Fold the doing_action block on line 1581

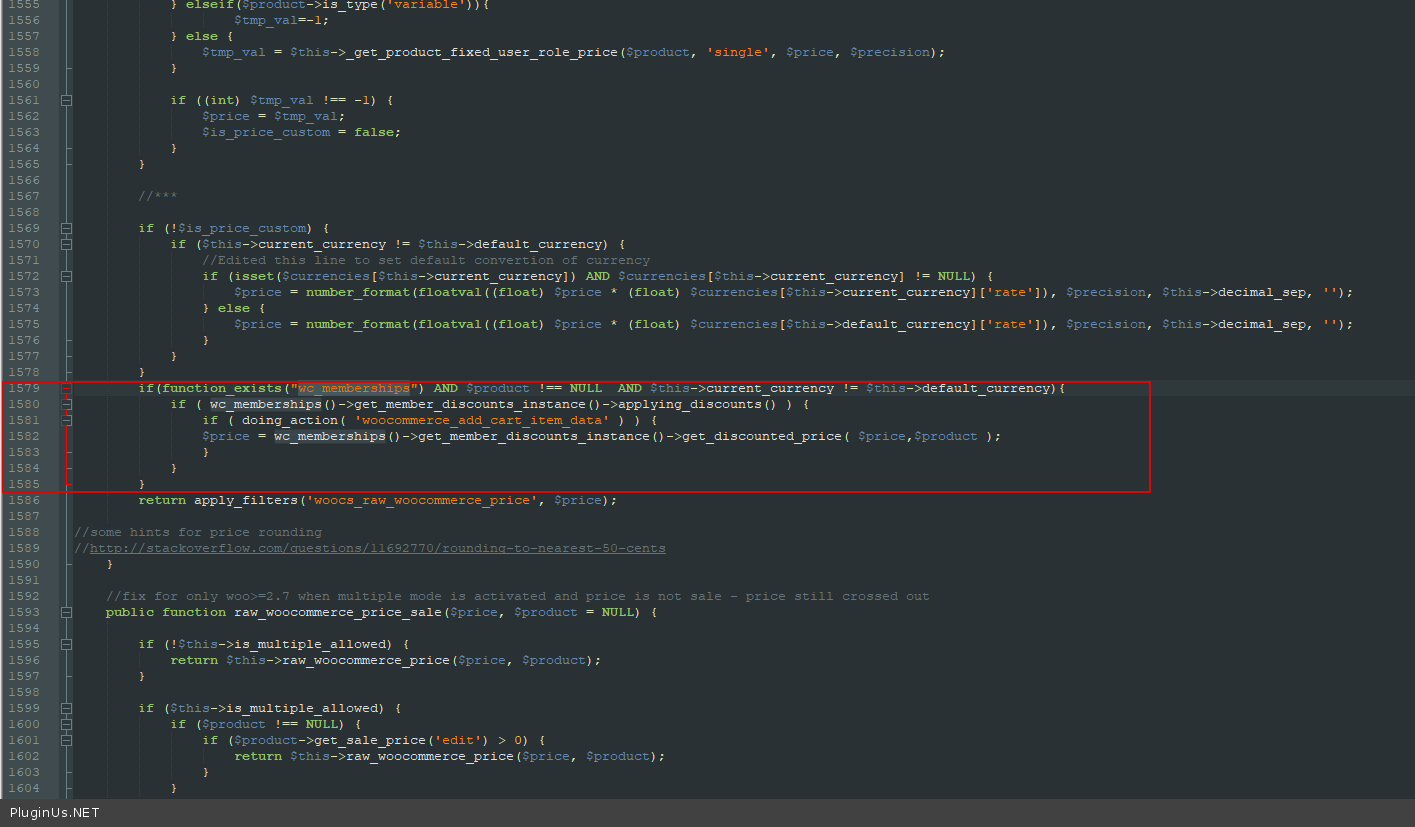[x=66, y=420]
